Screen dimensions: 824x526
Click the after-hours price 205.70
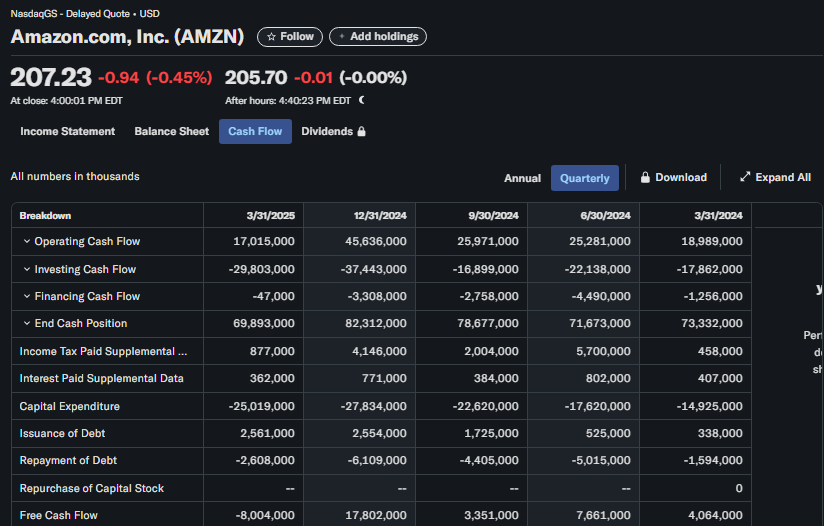point(256,78)
